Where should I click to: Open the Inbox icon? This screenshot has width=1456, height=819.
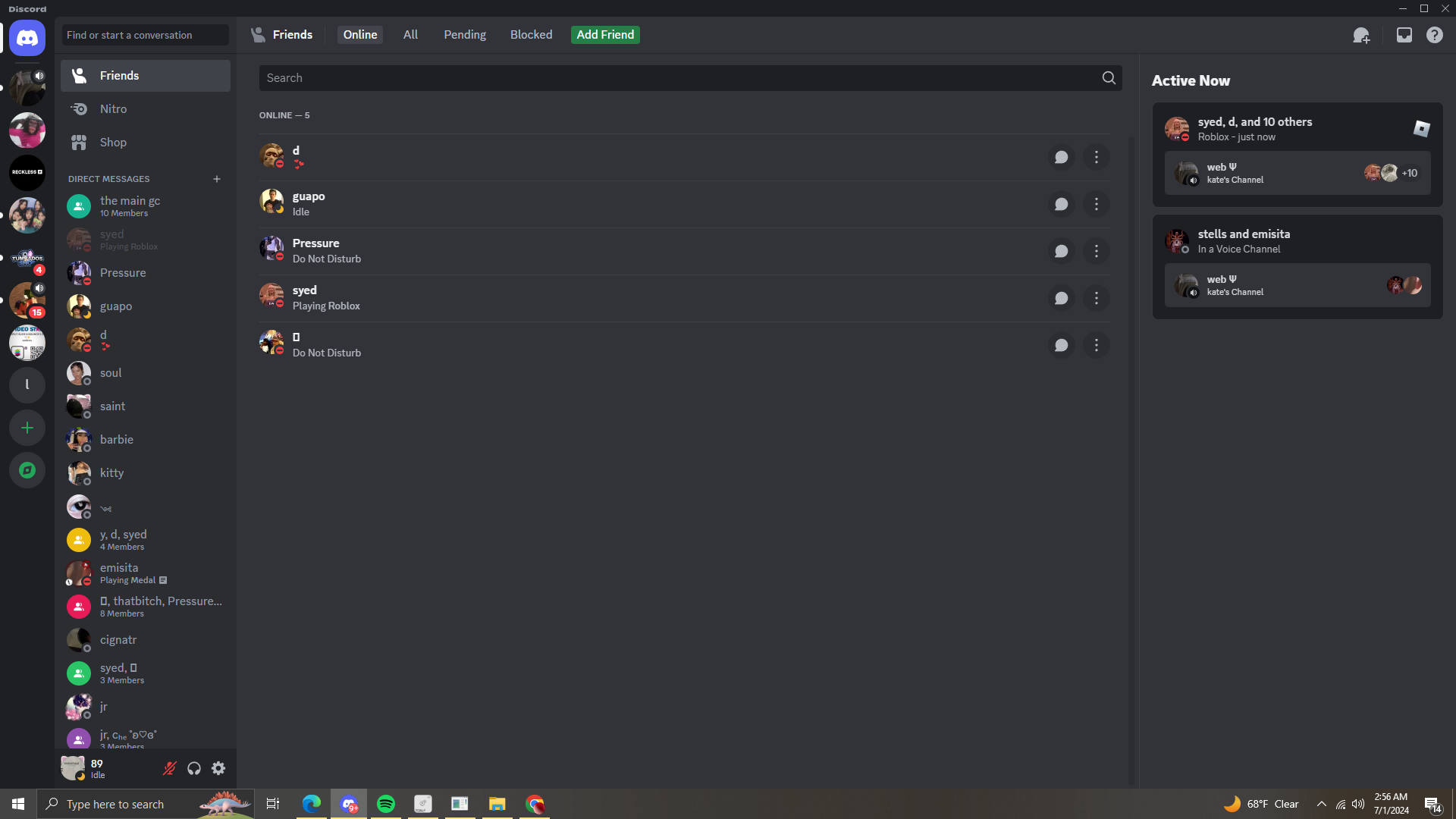click(x=1404, y=35)
